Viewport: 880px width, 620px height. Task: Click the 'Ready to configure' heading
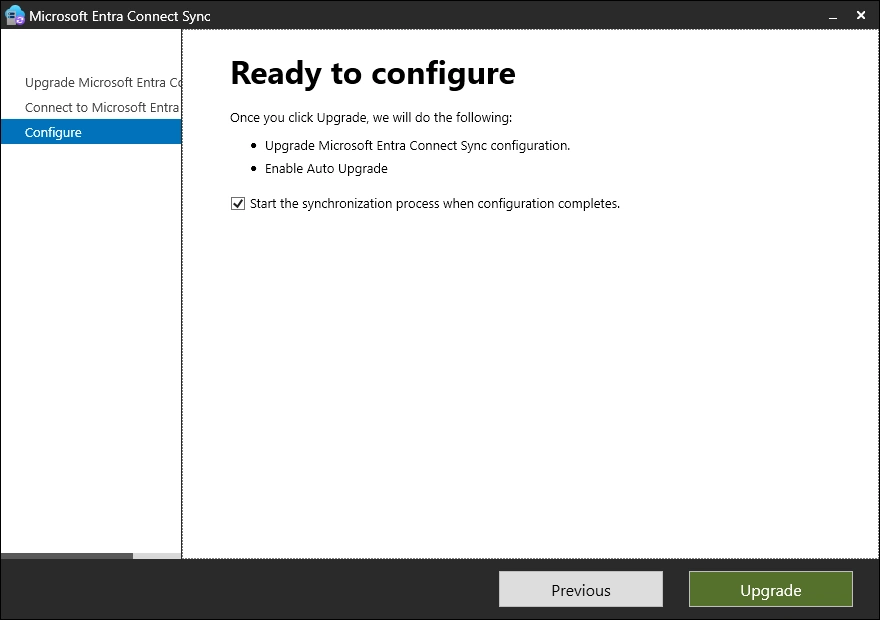click(x=372, y=73)
